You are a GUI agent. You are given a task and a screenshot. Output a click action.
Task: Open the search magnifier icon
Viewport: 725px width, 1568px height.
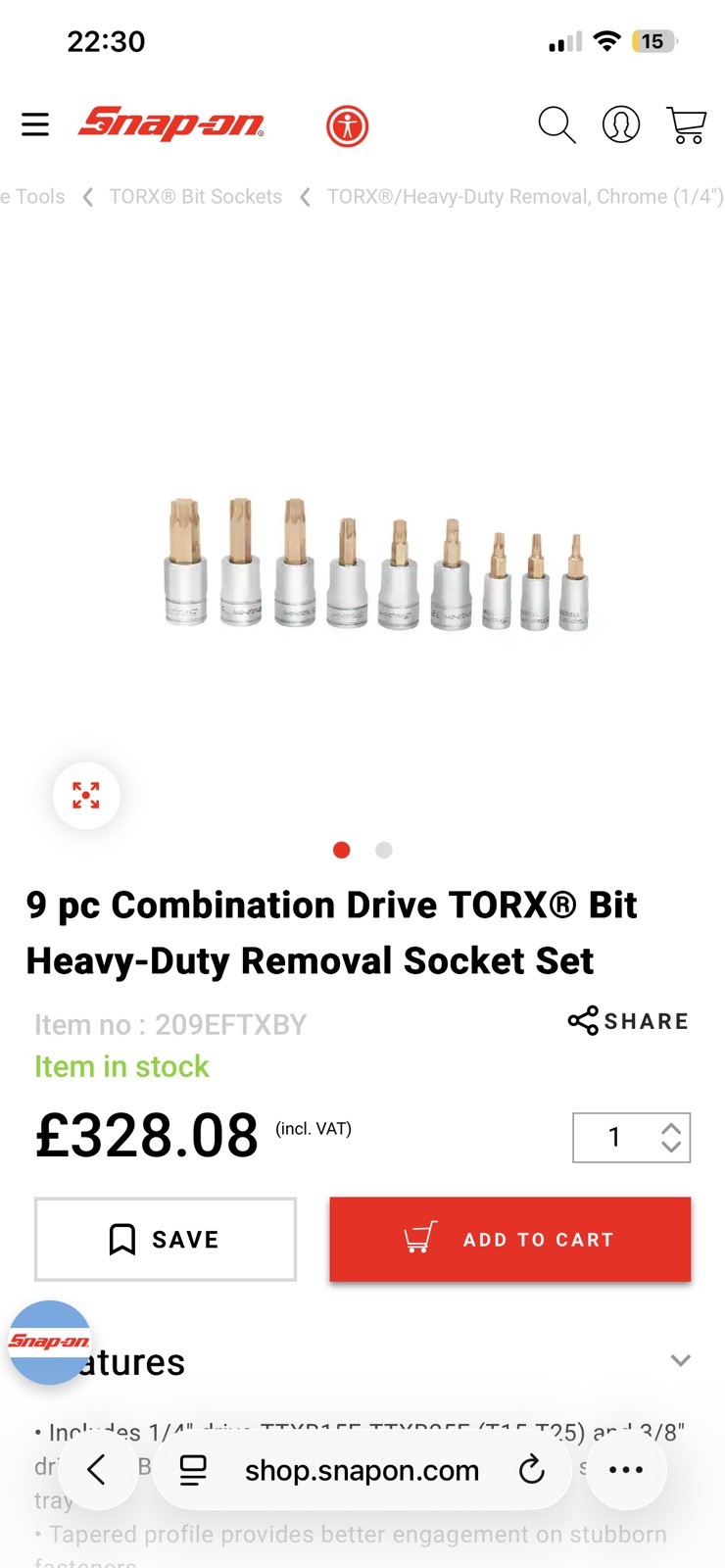point(556,125)
